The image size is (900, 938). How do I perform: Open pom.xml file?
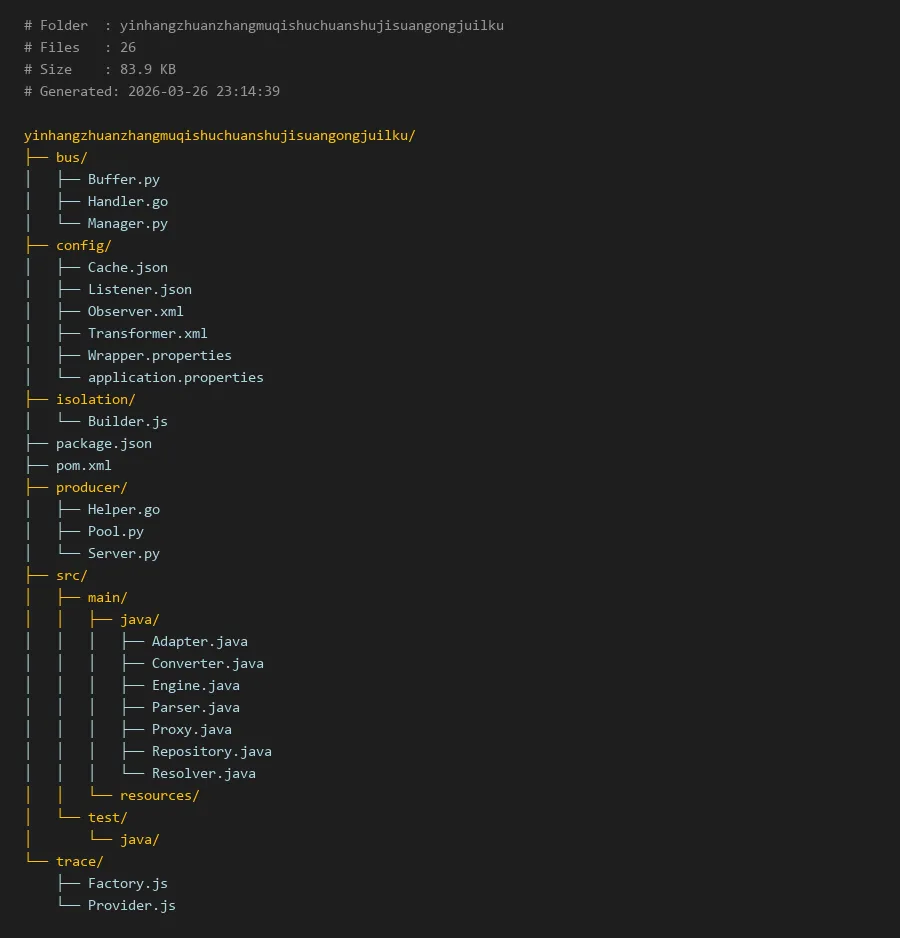83,465
